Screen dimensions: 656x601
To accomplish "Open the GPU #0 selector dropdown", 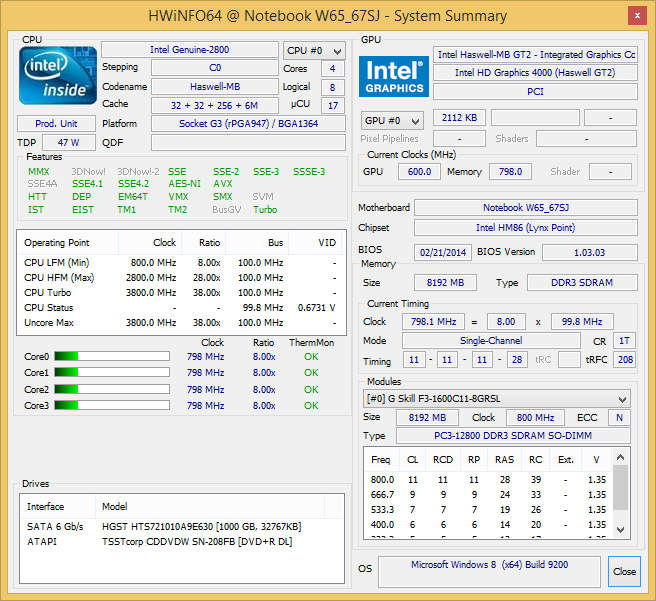I will (392, 121).
